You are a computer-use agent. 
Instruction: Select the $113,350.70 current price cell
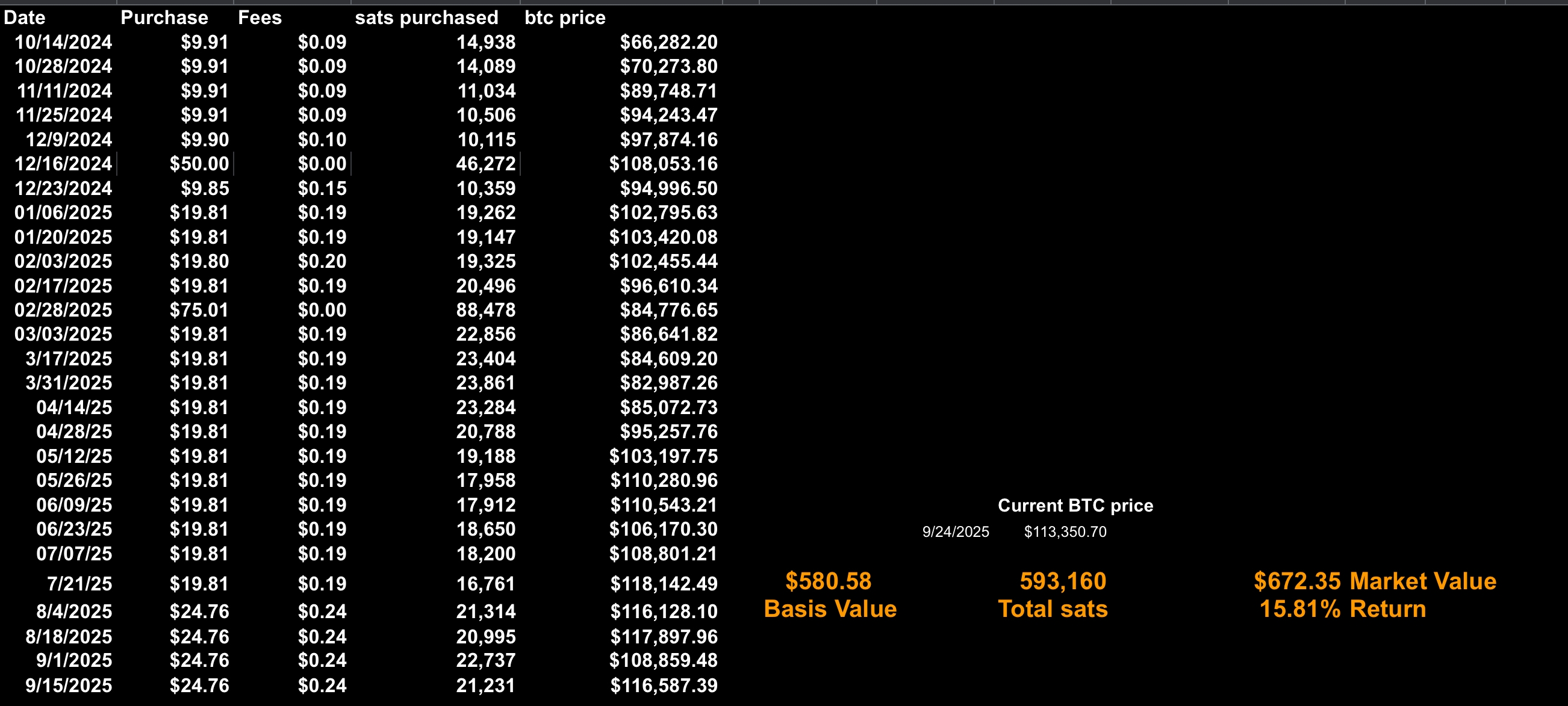1065,531
